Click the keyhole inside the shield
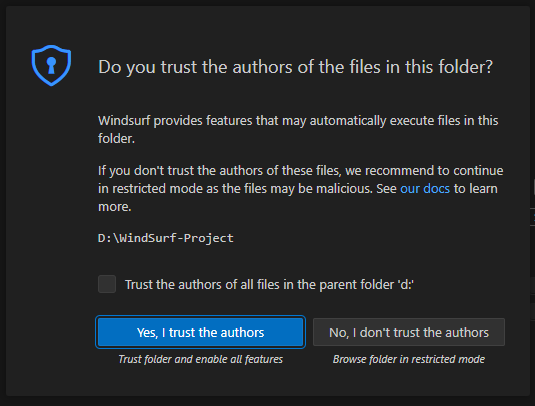Screen dimensions: 535x406 click(51, 65)
